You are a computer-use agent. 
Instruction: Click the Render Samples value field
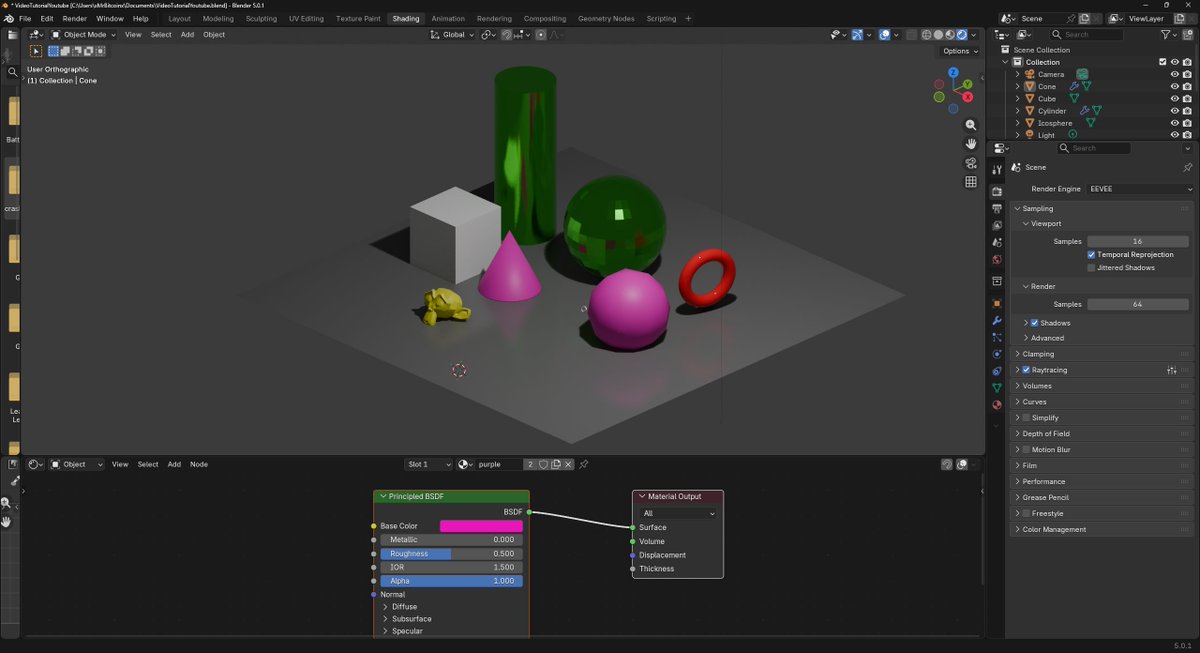[x=1138, y=304]
